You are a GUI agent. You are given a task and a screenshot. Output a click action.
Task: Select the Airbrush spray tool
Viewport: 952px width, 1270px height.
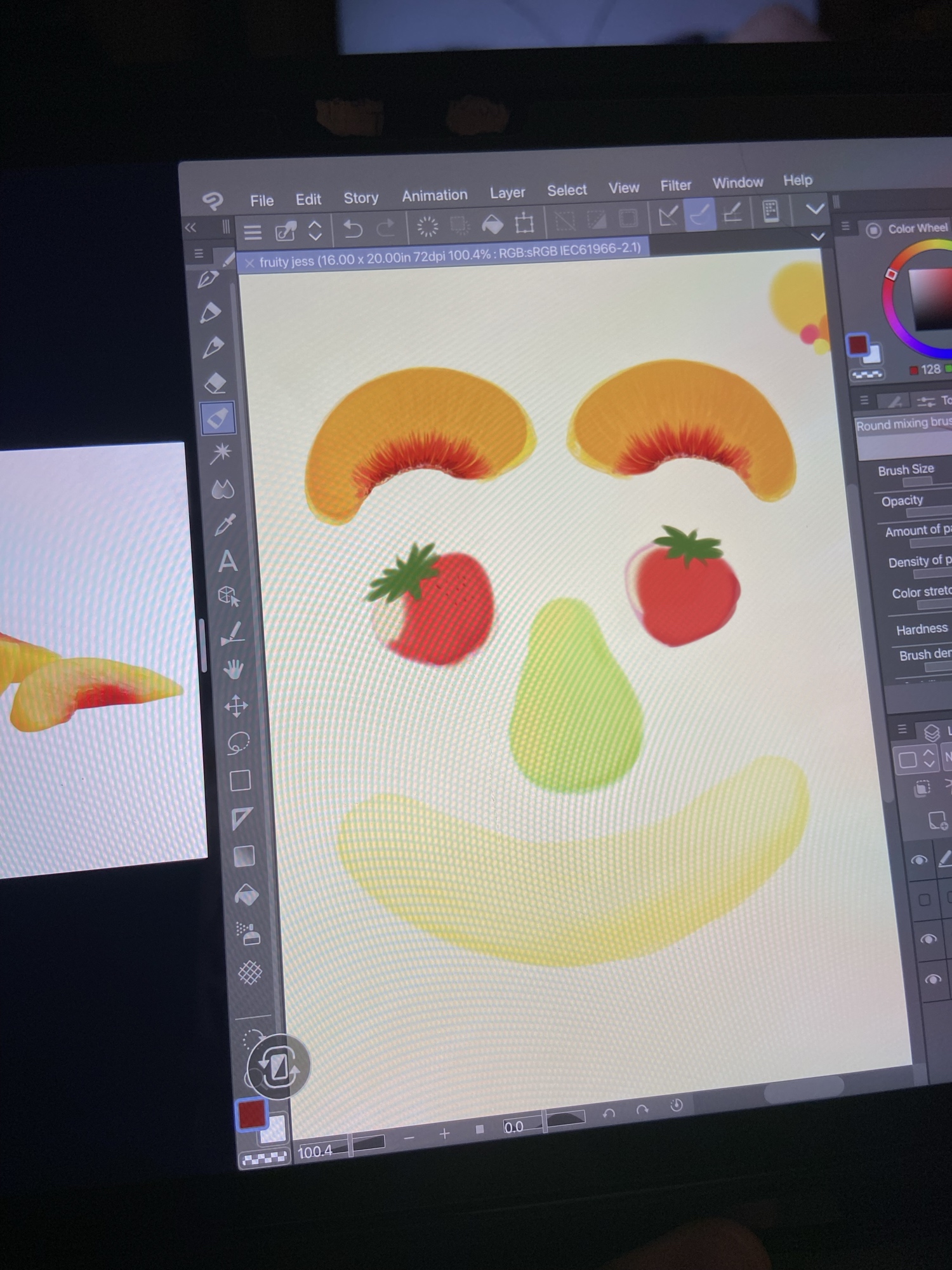(x=248, y=933)
